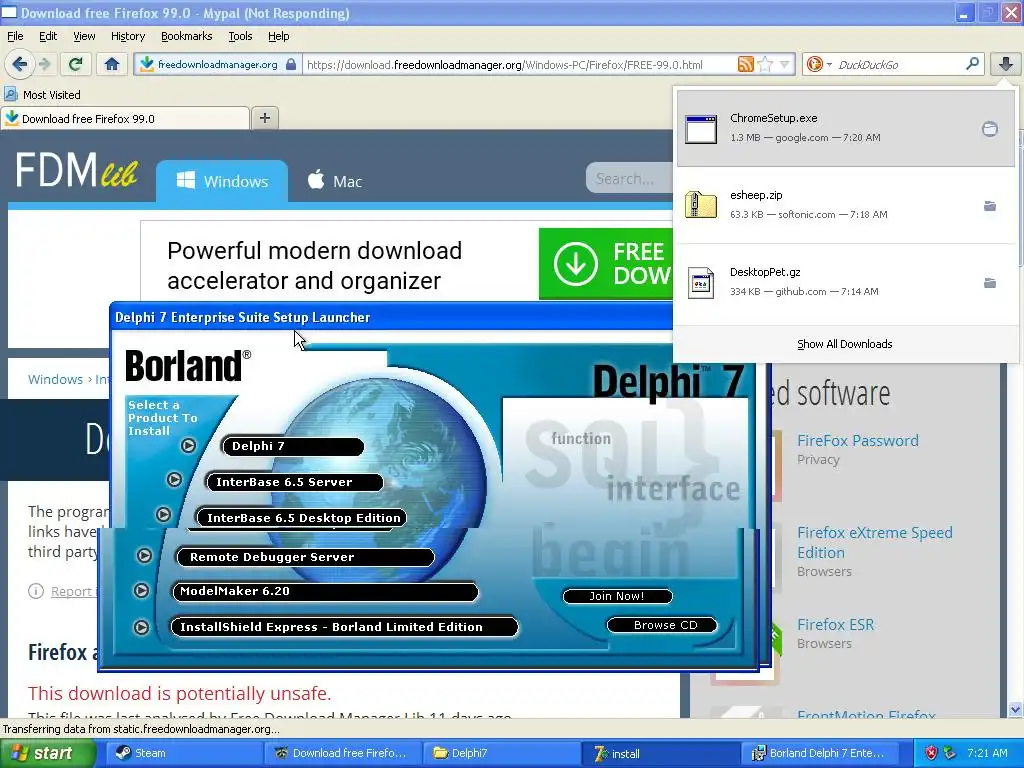Choose ModelMaker 6.20 install option
The height and width of the screenshot is (768, 1024).
[x=325, y=592]
